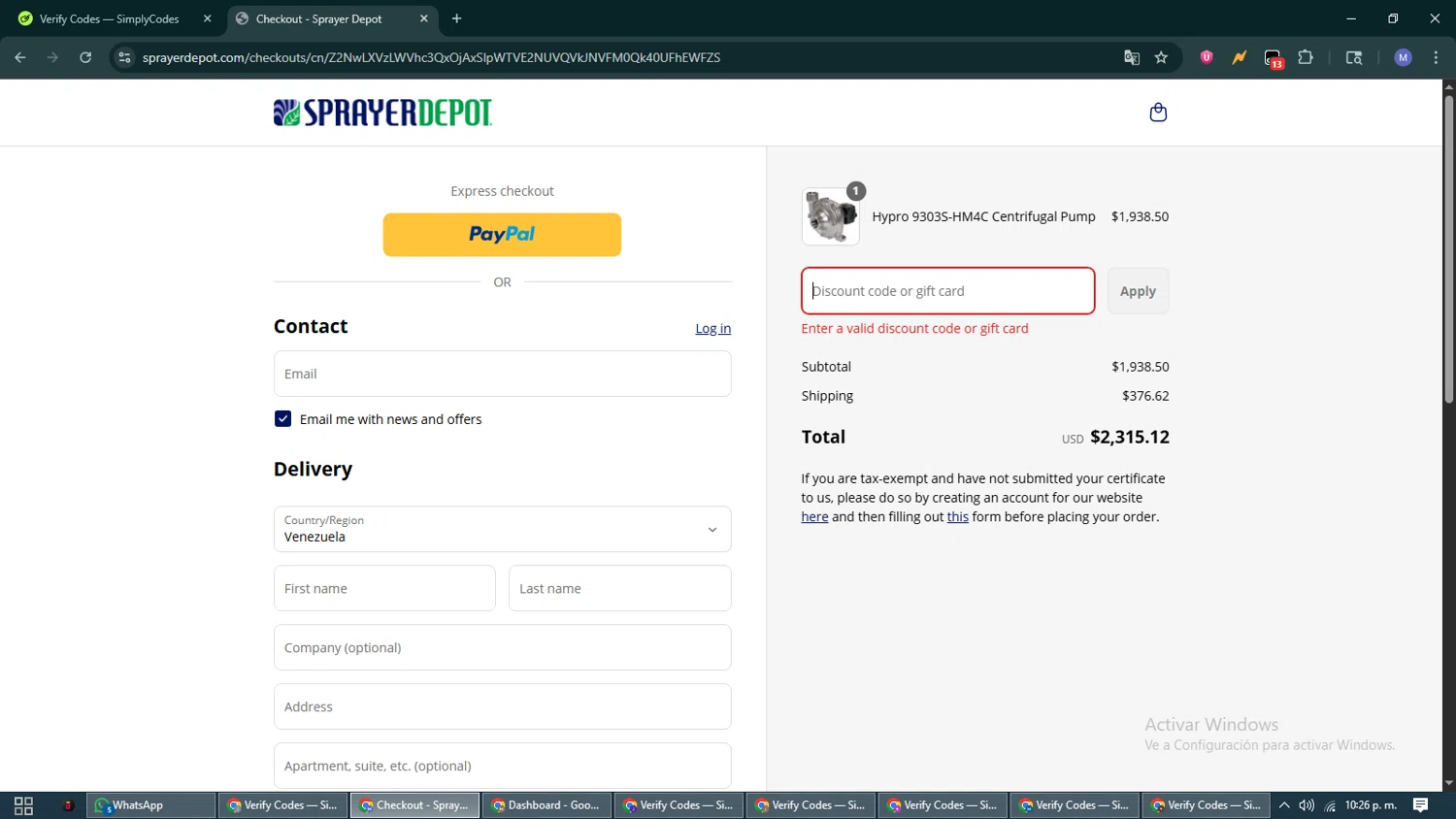
Task: Click 'Enter a valid discount code' error text
Action: click(x=914, y=328)
